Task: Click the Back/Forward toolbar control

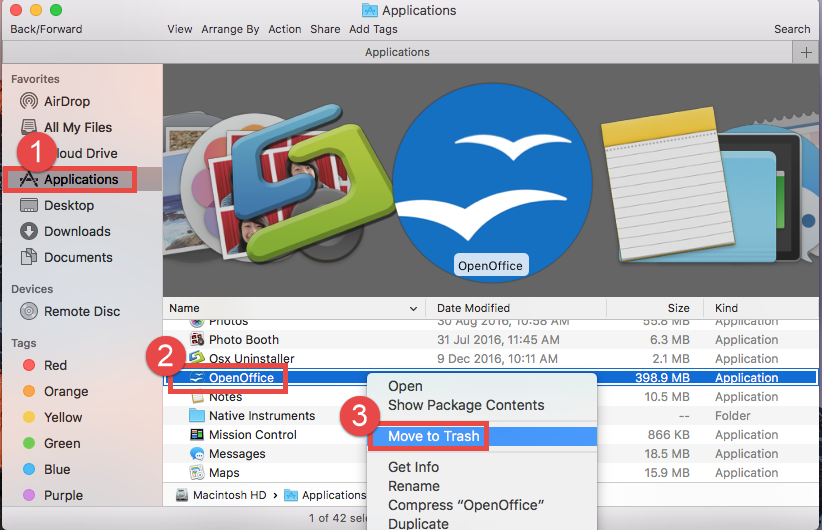Action: coord(46,29)
